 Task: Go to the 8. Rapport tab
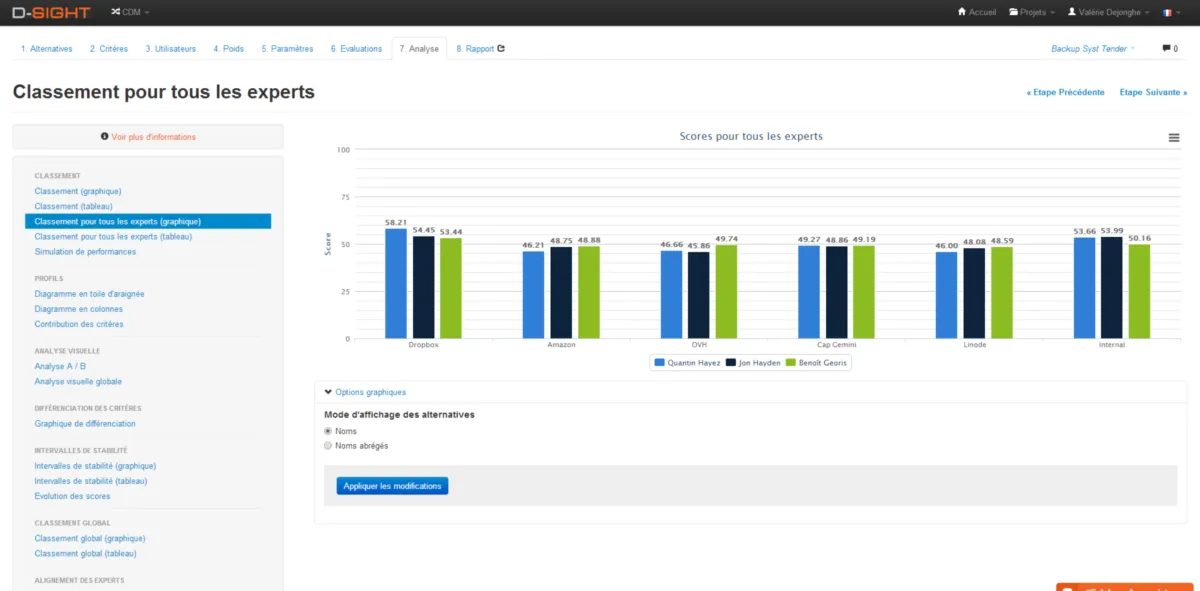click(480, 48)
